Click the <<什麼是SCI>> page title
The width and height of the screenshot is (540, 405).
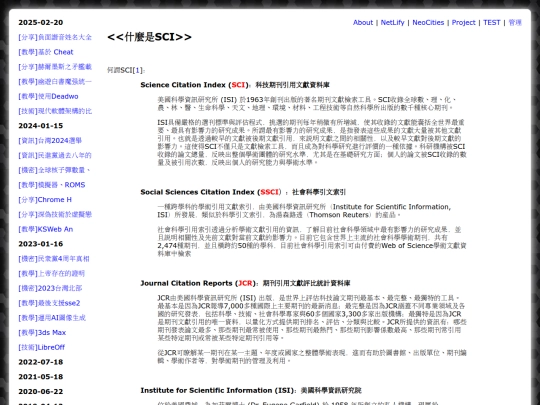pyautogui.click(x=149, y=37)
